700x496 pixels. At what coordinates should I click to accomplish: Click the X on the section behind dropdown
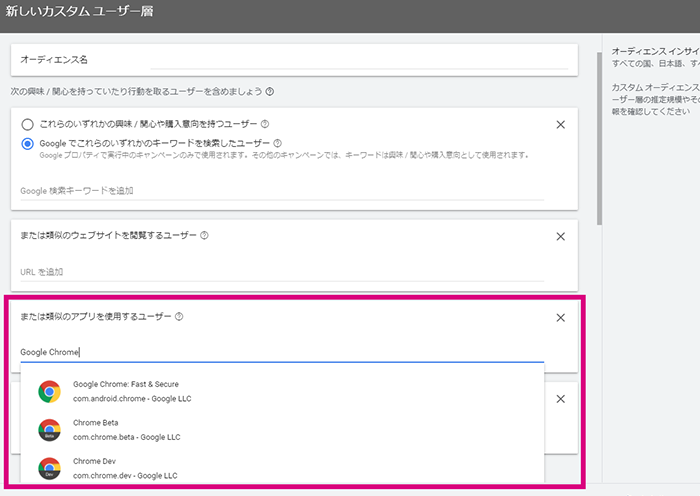pyautogui.click(x=561, y=399)
